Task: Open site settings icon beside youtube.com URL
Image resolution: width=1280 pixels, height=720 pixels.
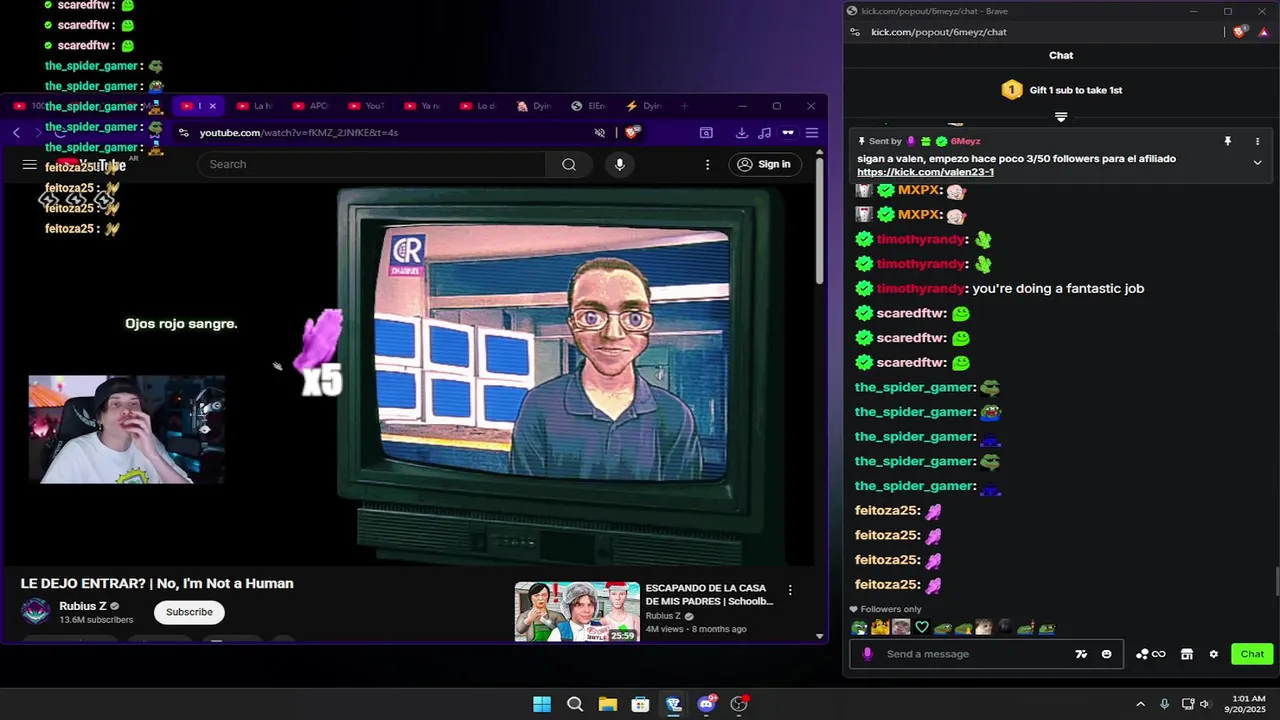Action: (183, 132)
